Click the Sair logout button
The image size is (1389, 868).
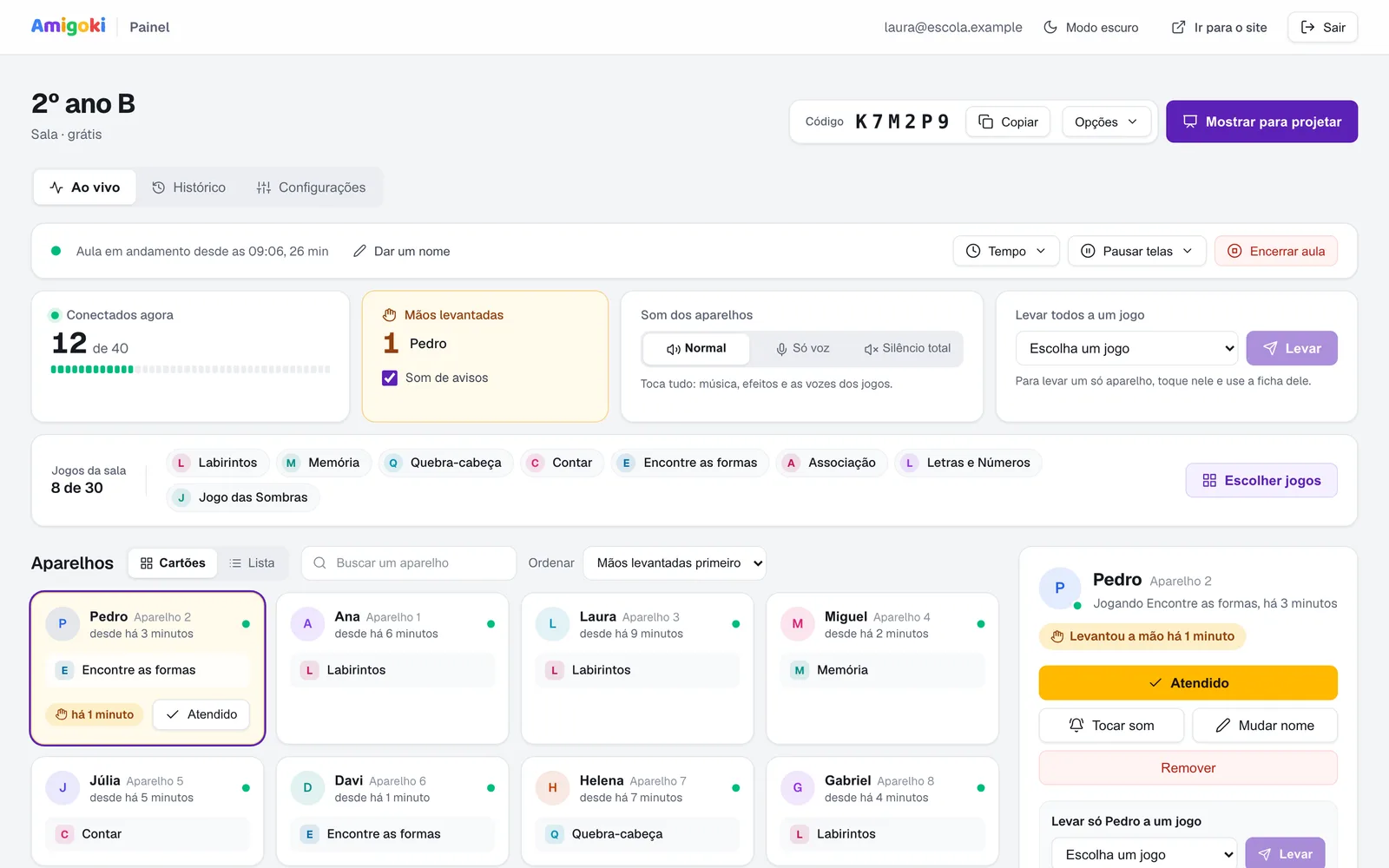pyautogui.click(x=1323, y=27)
